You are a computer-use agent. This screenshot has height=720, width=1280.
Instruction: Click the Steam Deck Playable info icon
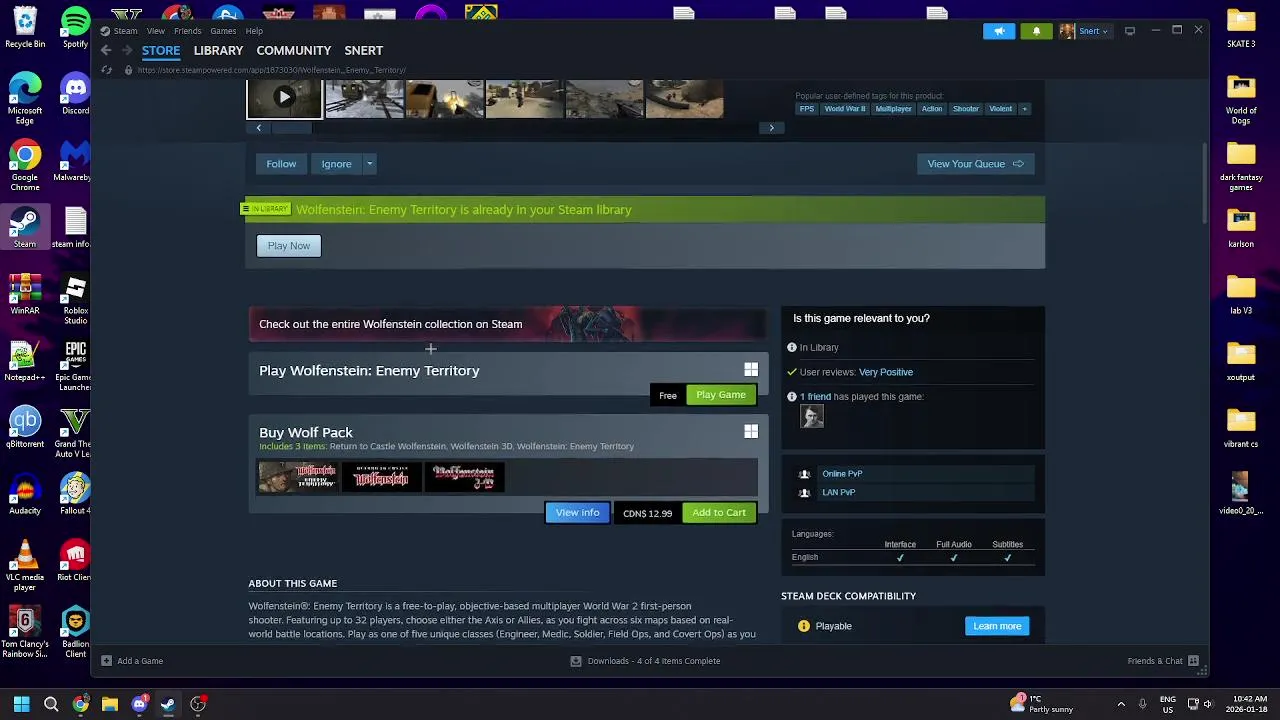pos(804,626)
